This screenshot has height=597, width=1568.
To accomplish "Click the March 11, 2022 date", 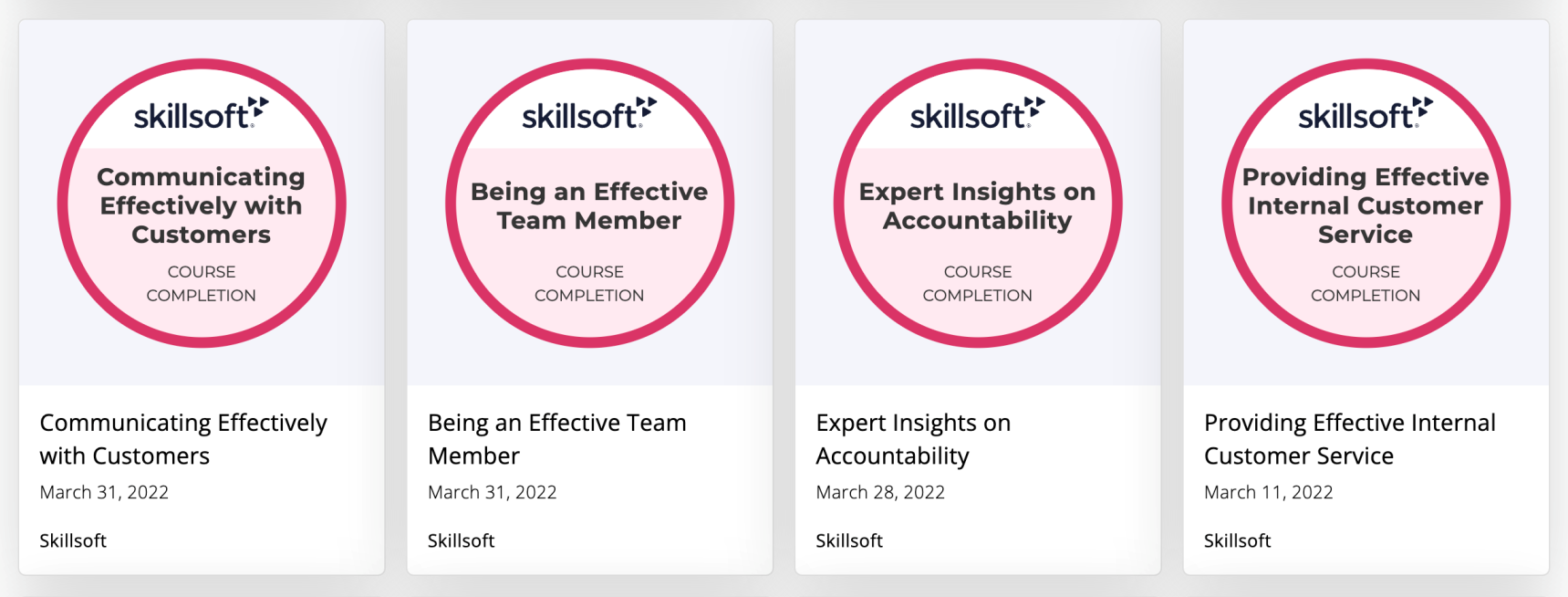I will [1268, 492].
